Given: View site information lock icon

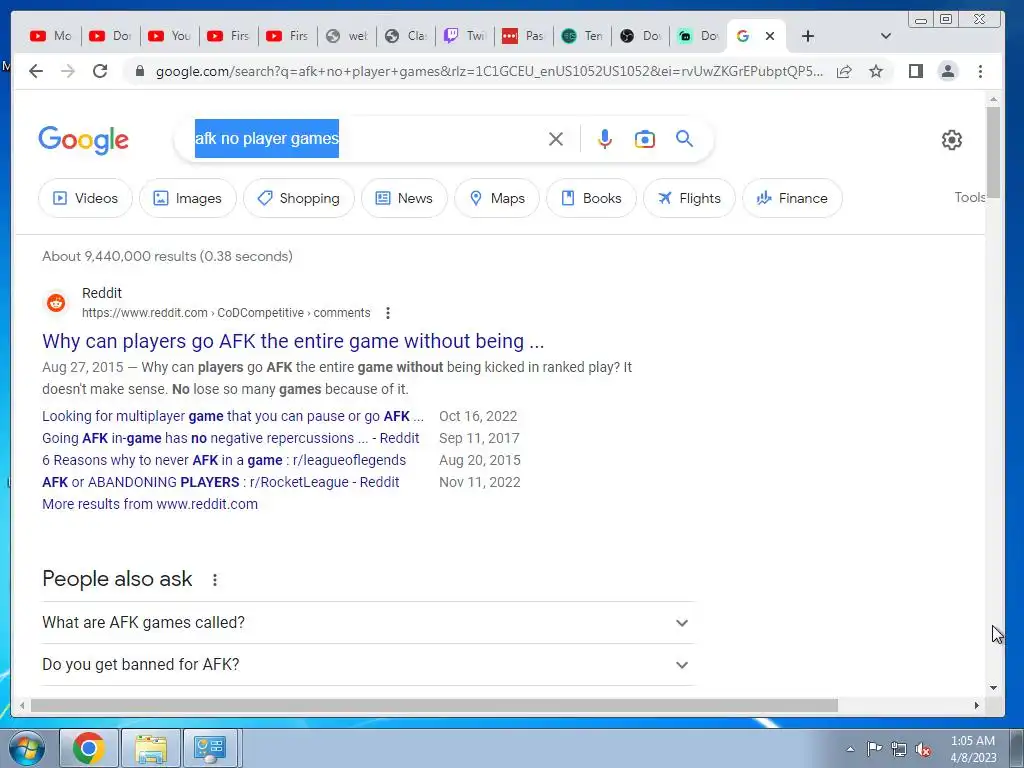Looking at the screenshot, I should point(139,71).
